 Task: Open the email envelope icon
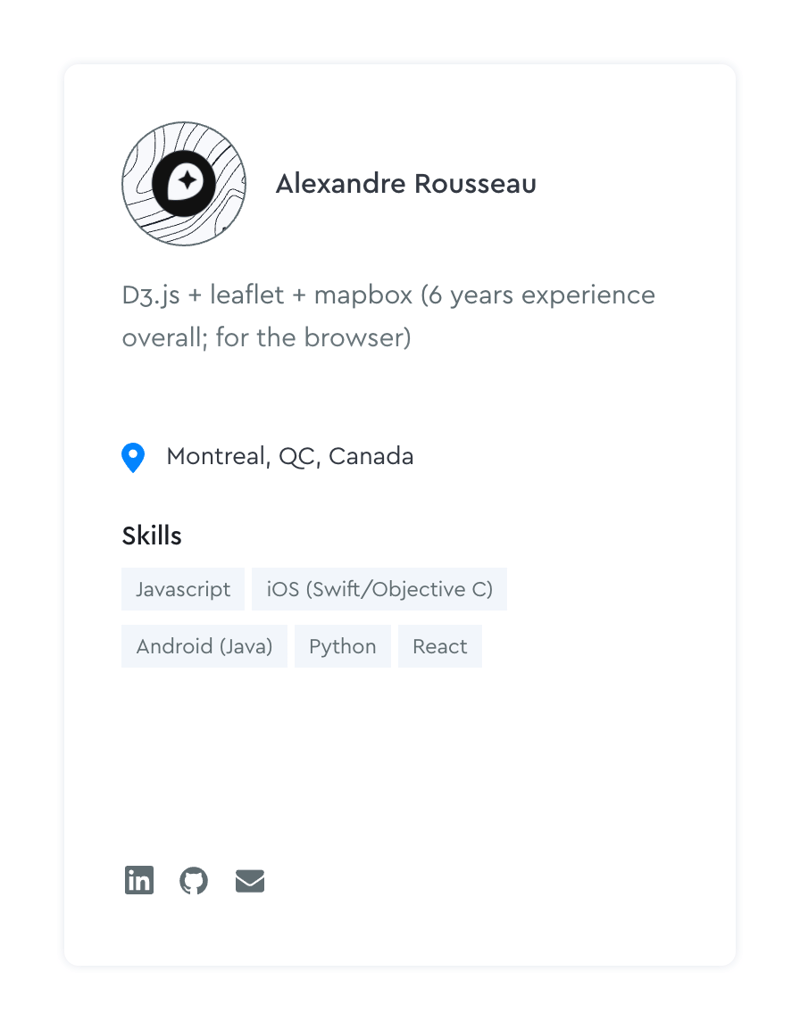(x=249, y=880)
